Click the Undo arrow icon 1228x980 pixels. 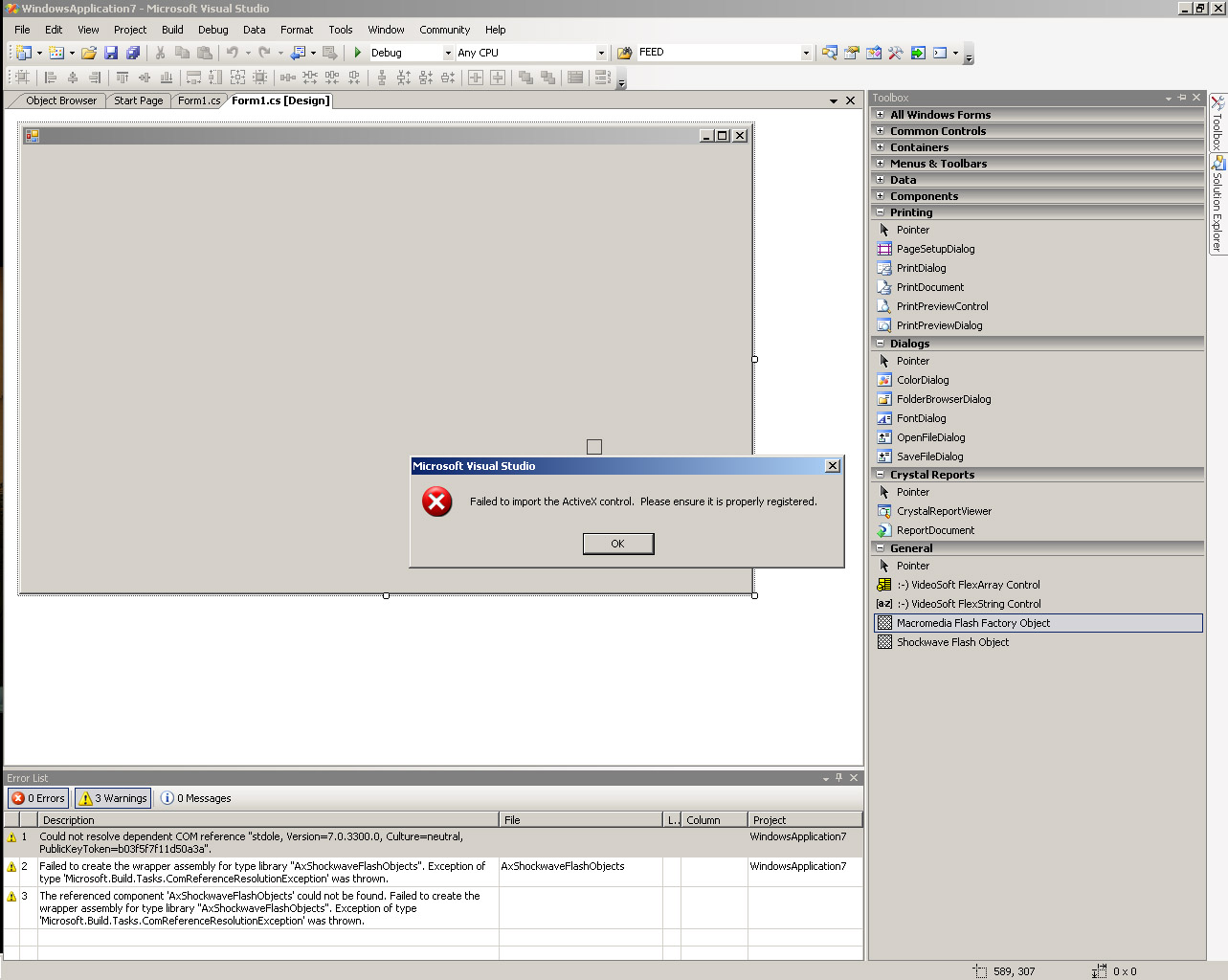(232, 53)
